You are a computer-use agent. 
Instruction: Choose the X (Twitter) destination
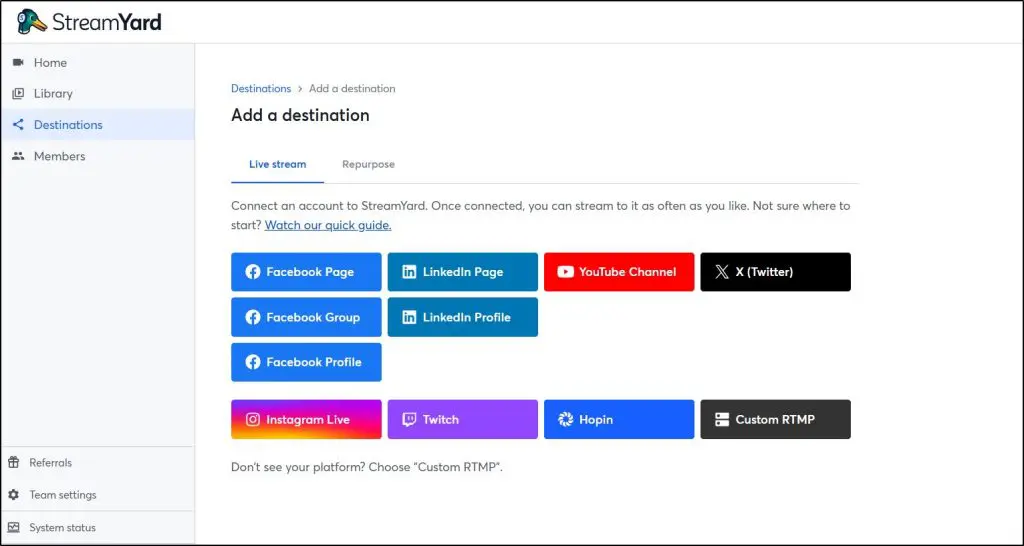[775, 272]
